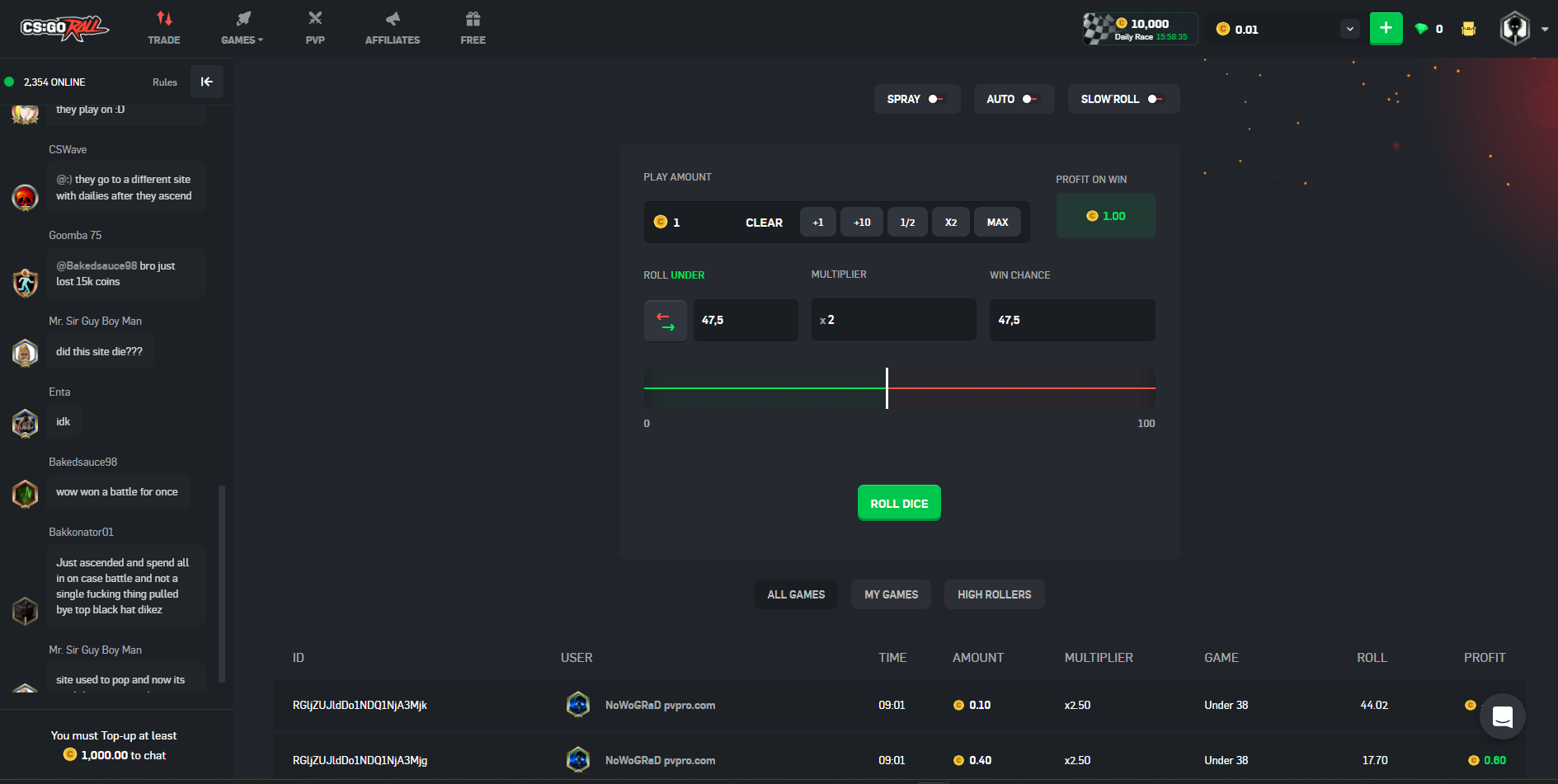The height and width of the screenshot is (784, 1558).
Task: Open the Affiliates megaphone icon
Action: point(392,18)
